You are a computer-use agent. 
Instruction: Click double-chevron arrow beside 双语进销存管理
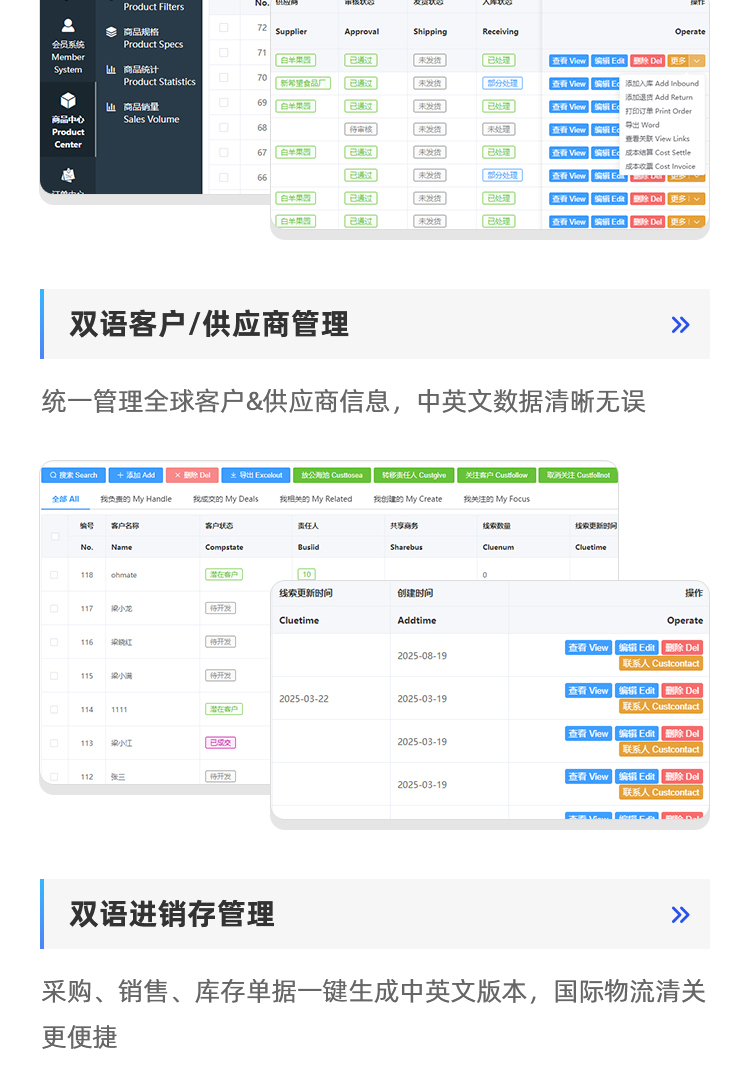(x=680, y=915)
